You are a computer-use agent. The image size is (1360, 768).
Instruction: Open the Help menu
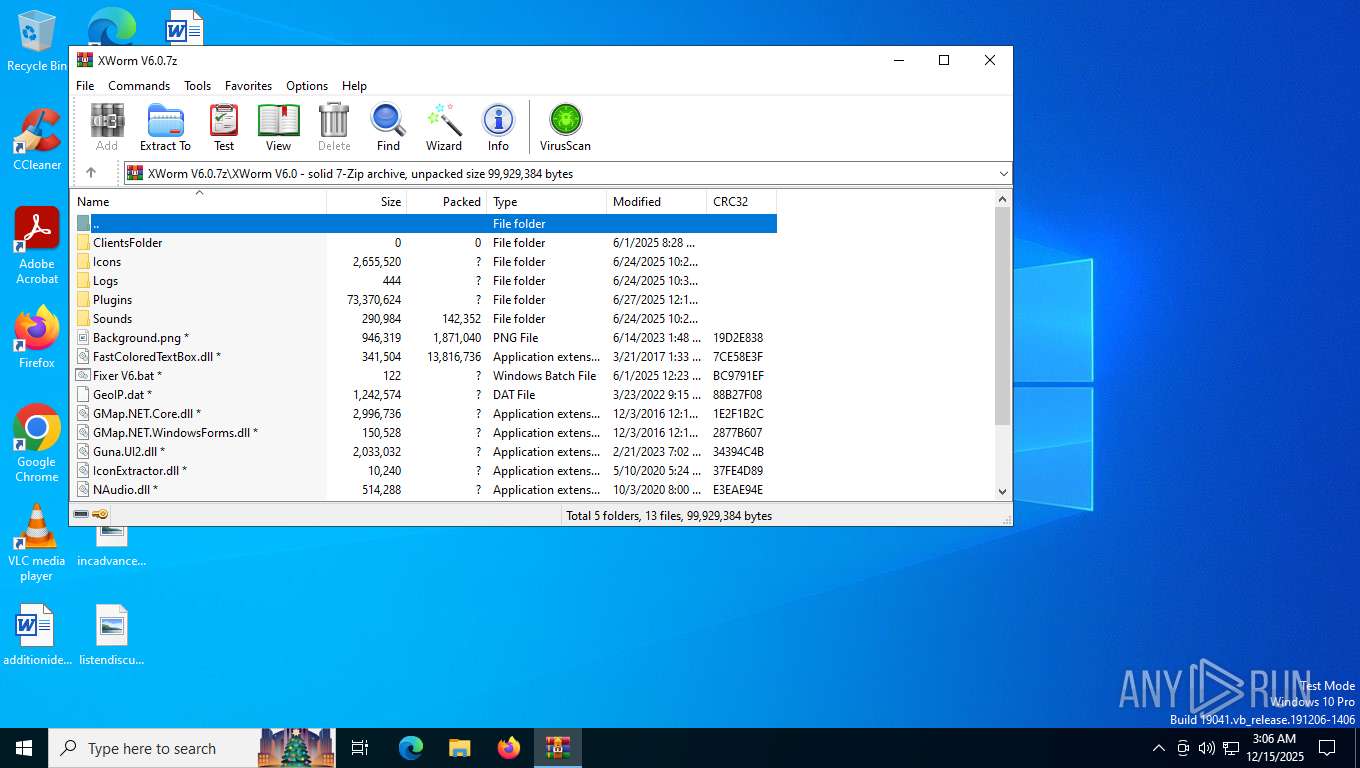tap(354, 86)
